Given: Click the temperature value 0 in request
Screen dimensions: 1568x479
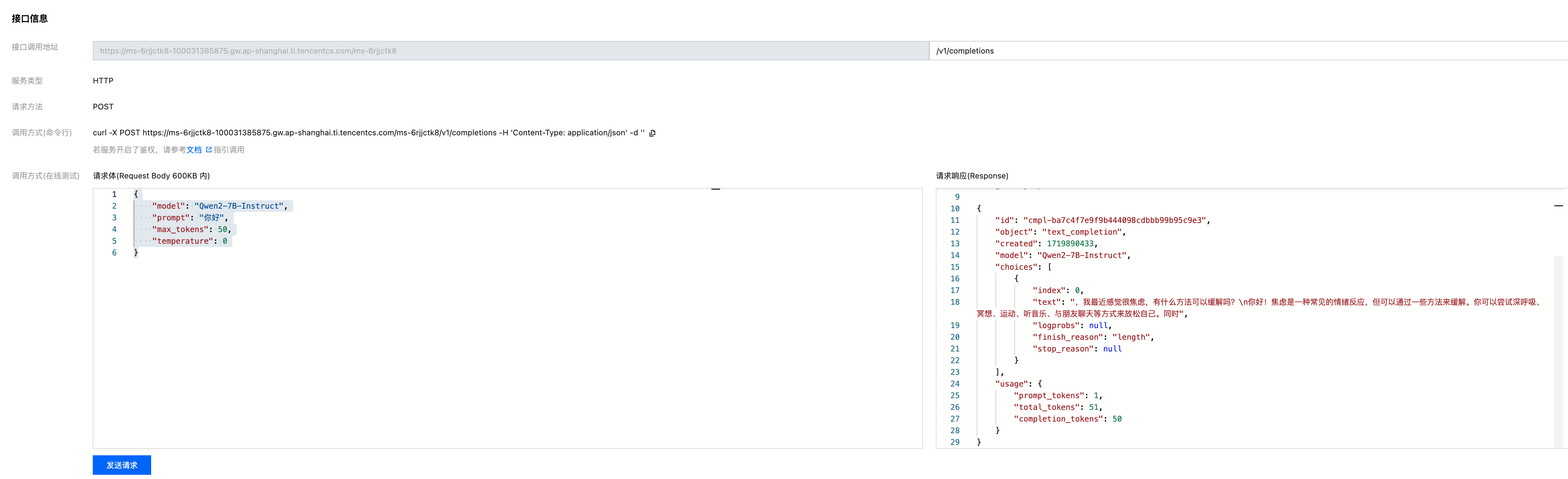Looking at the screenshot, I should (224, 241).
